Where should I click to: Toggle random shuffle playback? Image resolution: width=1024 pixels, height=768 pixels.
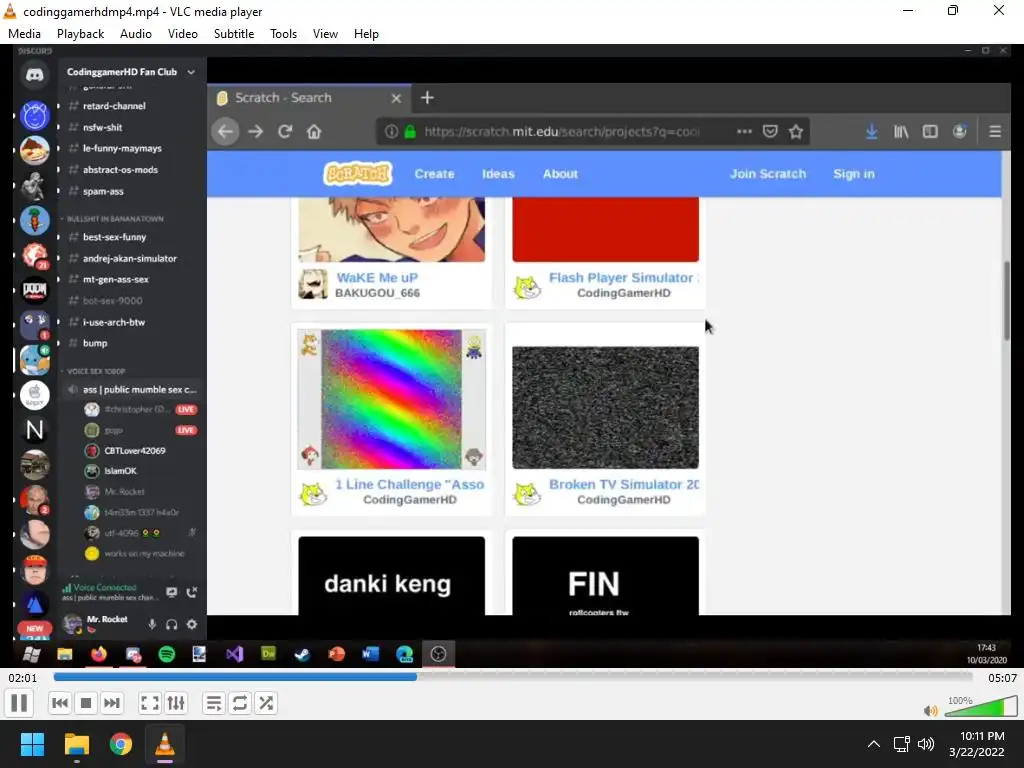pyautogui.click(x=266, y=703)
